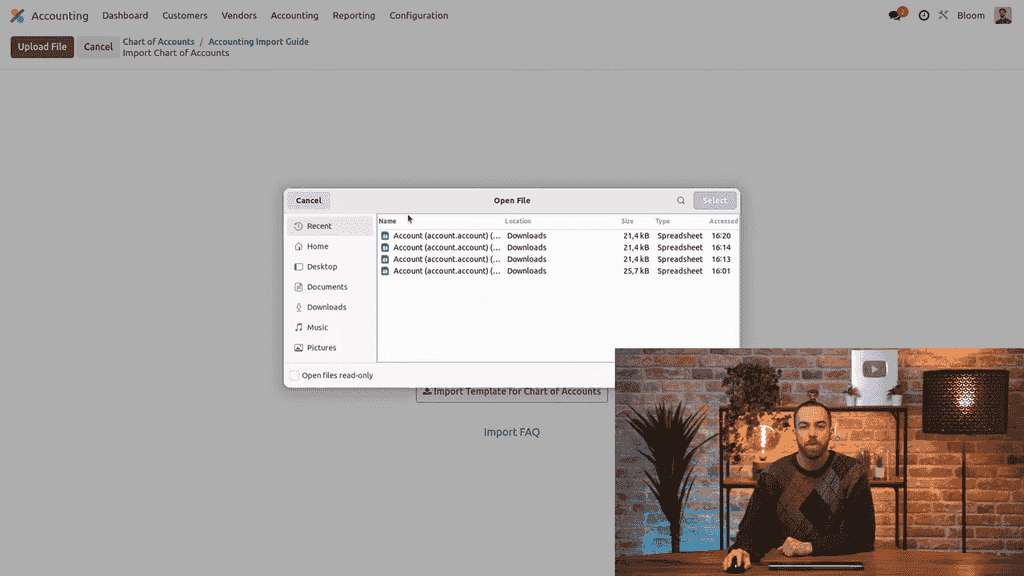Click the Upload File button

pyautogui.click(x=42, y=47)
